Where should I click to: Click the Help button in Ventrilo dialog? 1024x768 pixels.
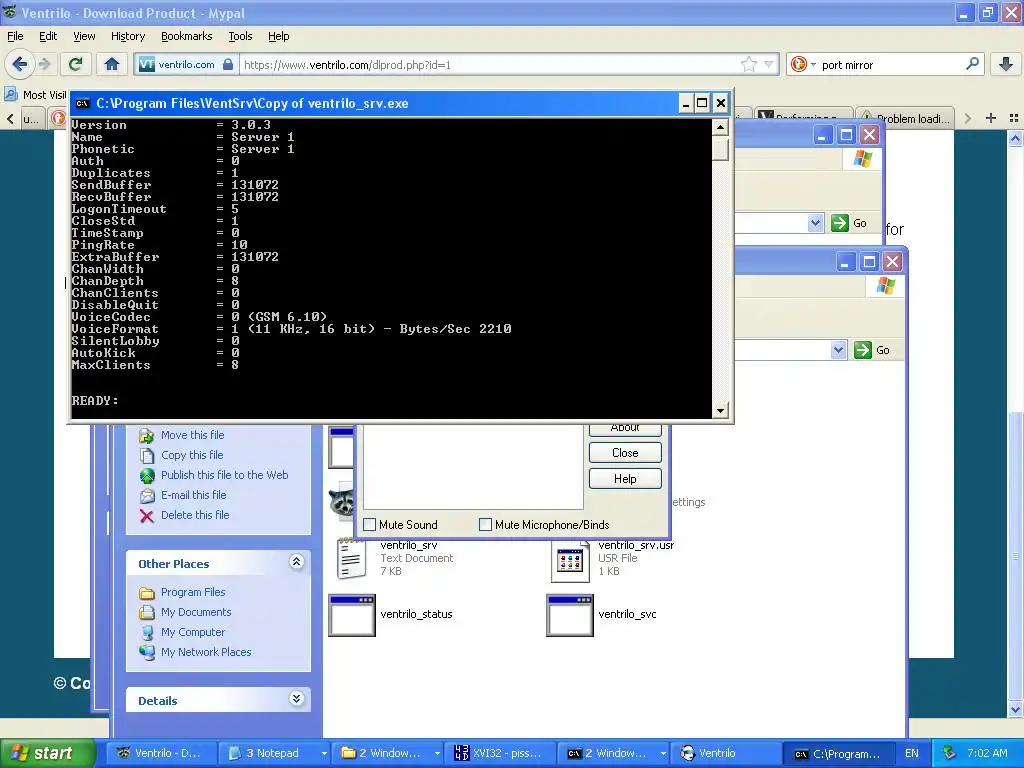(x=625, y=479)
